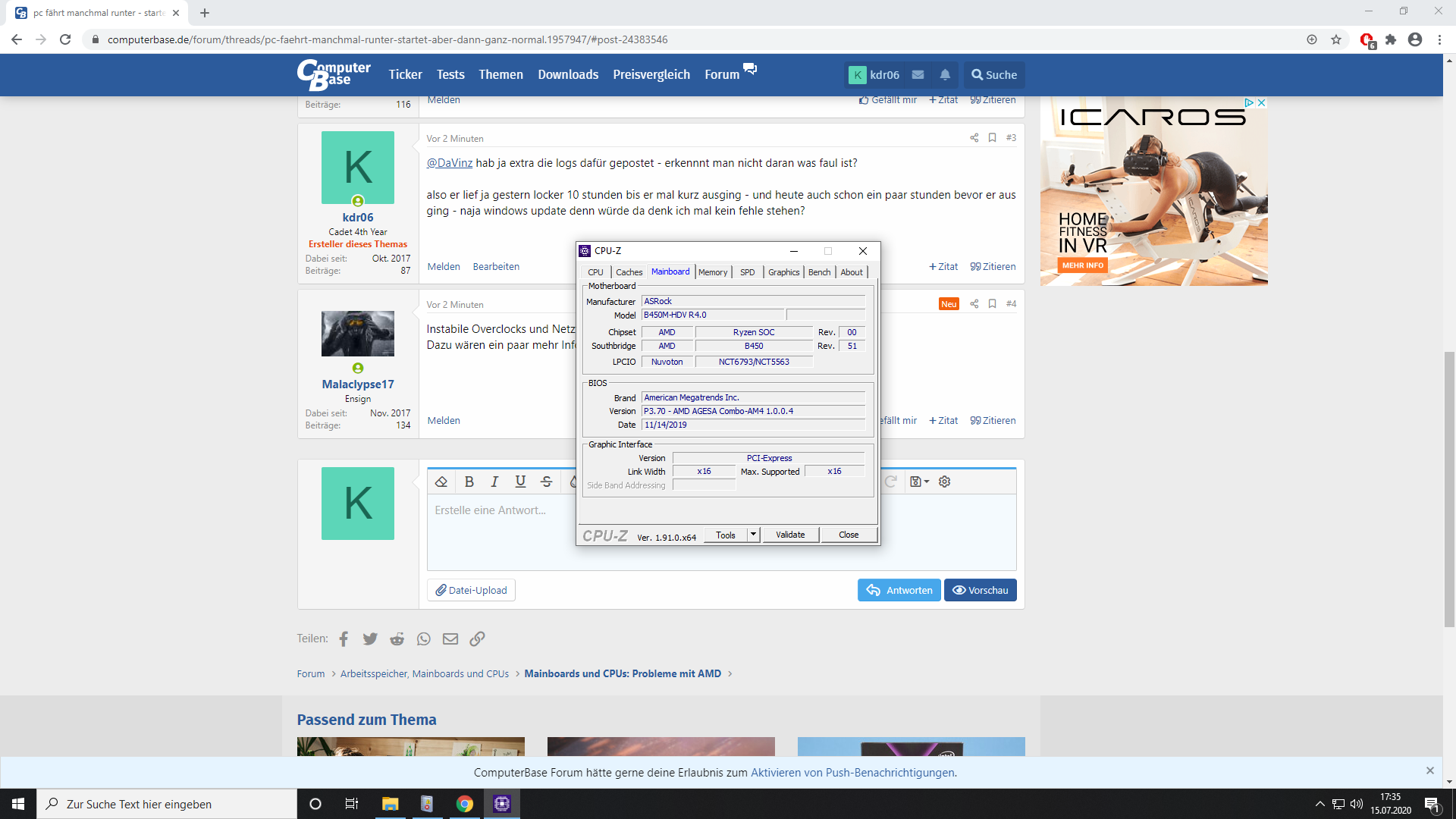
Task: Expand the save draft dropdown
Action: pyautogui.click(x=919, y=482)
